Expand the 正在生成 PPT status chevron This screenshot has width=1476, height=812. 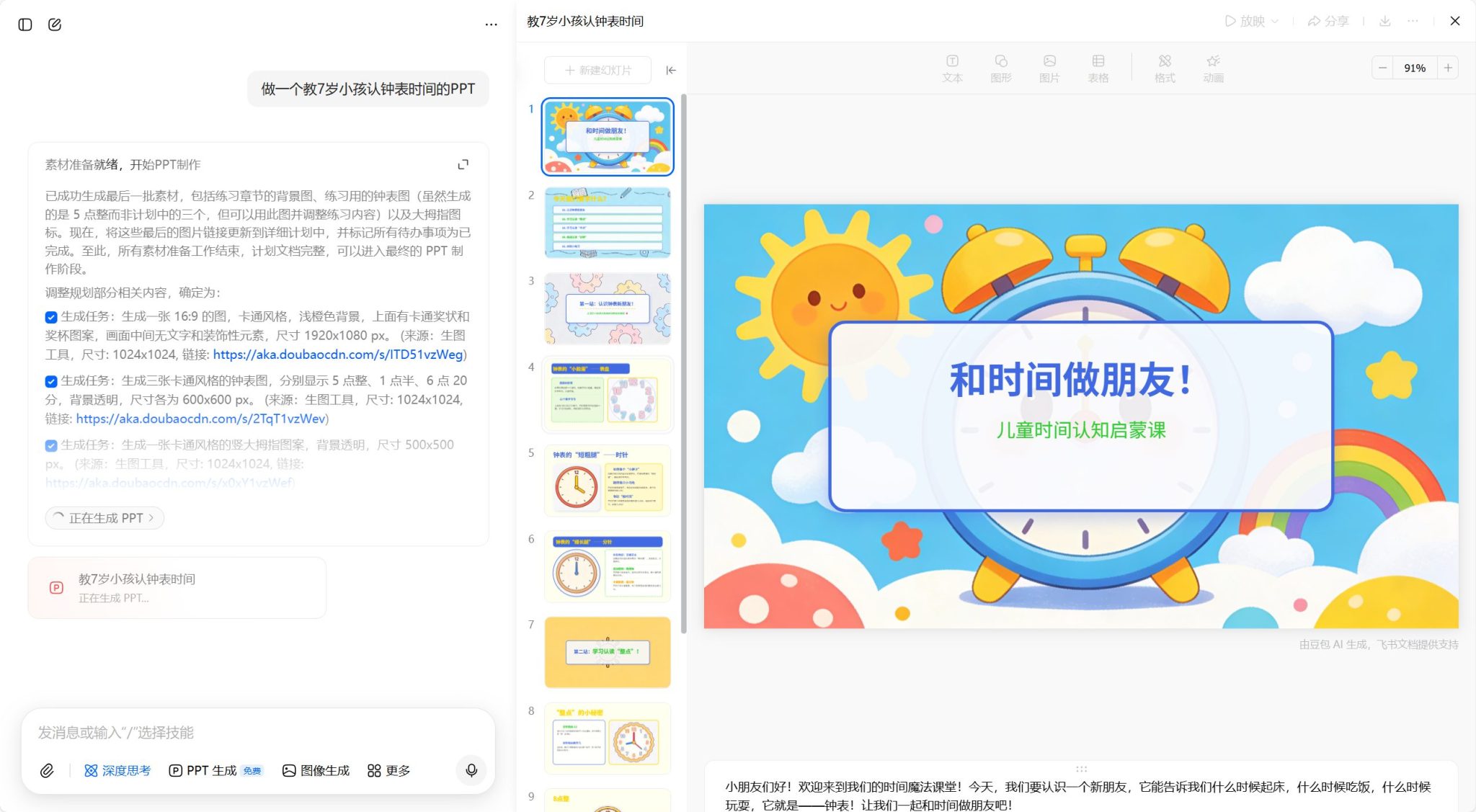coord(151,518)
